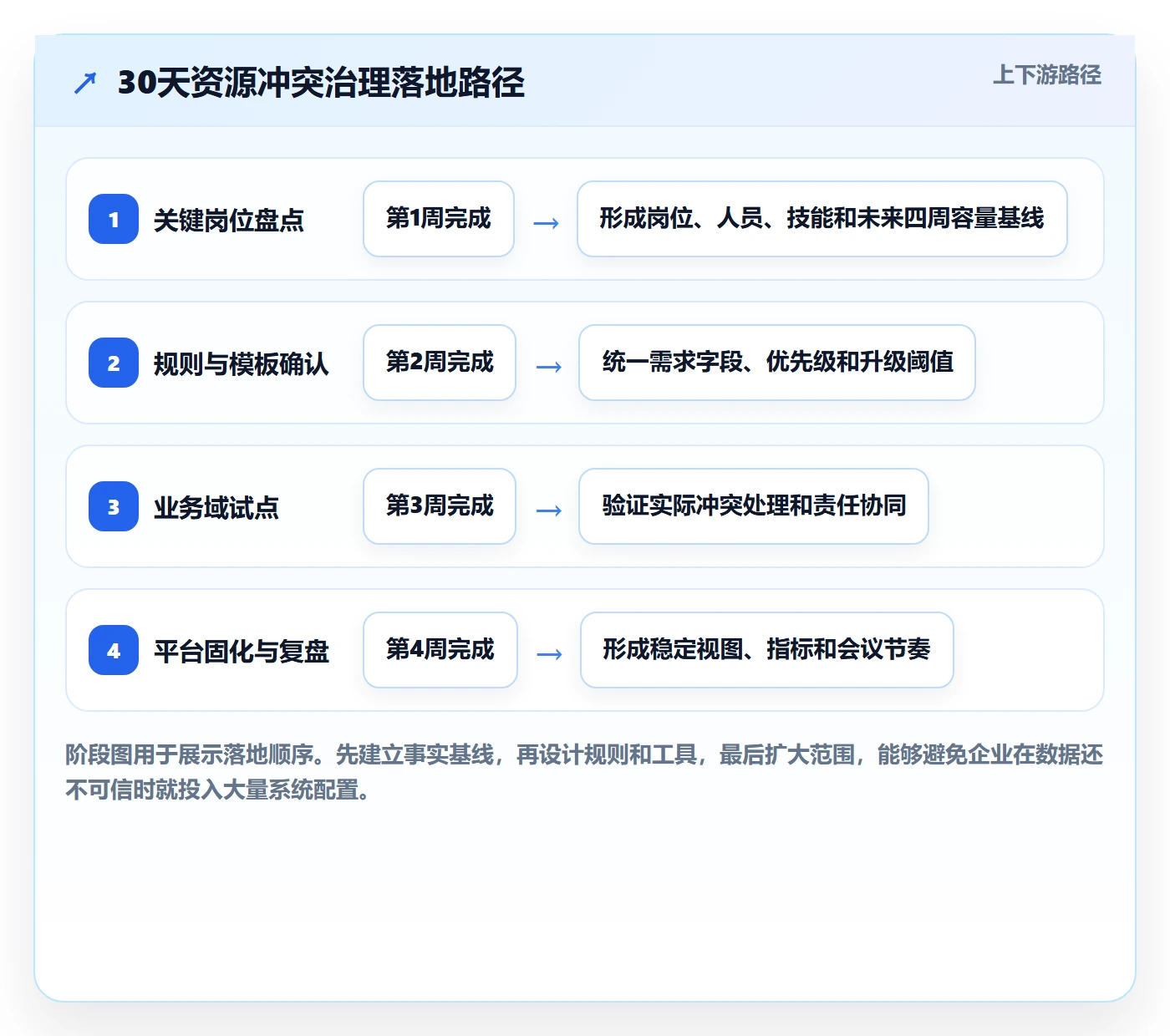Open the 形成岗位、人员、技能和未来四周容量基线 box
The height and width of the screenshot is (1036, 1170).
pyautogui.click(x=822, y=219)
